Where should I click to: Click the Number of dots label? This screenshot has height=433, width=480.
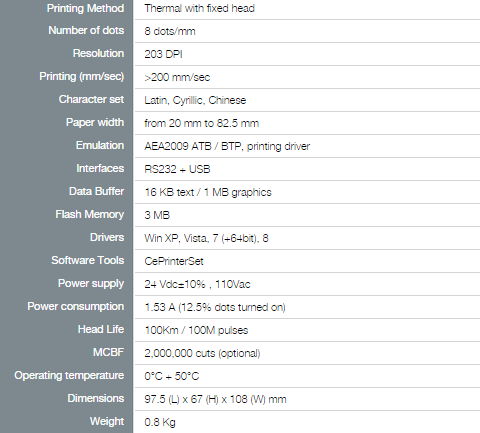[86, 30]
